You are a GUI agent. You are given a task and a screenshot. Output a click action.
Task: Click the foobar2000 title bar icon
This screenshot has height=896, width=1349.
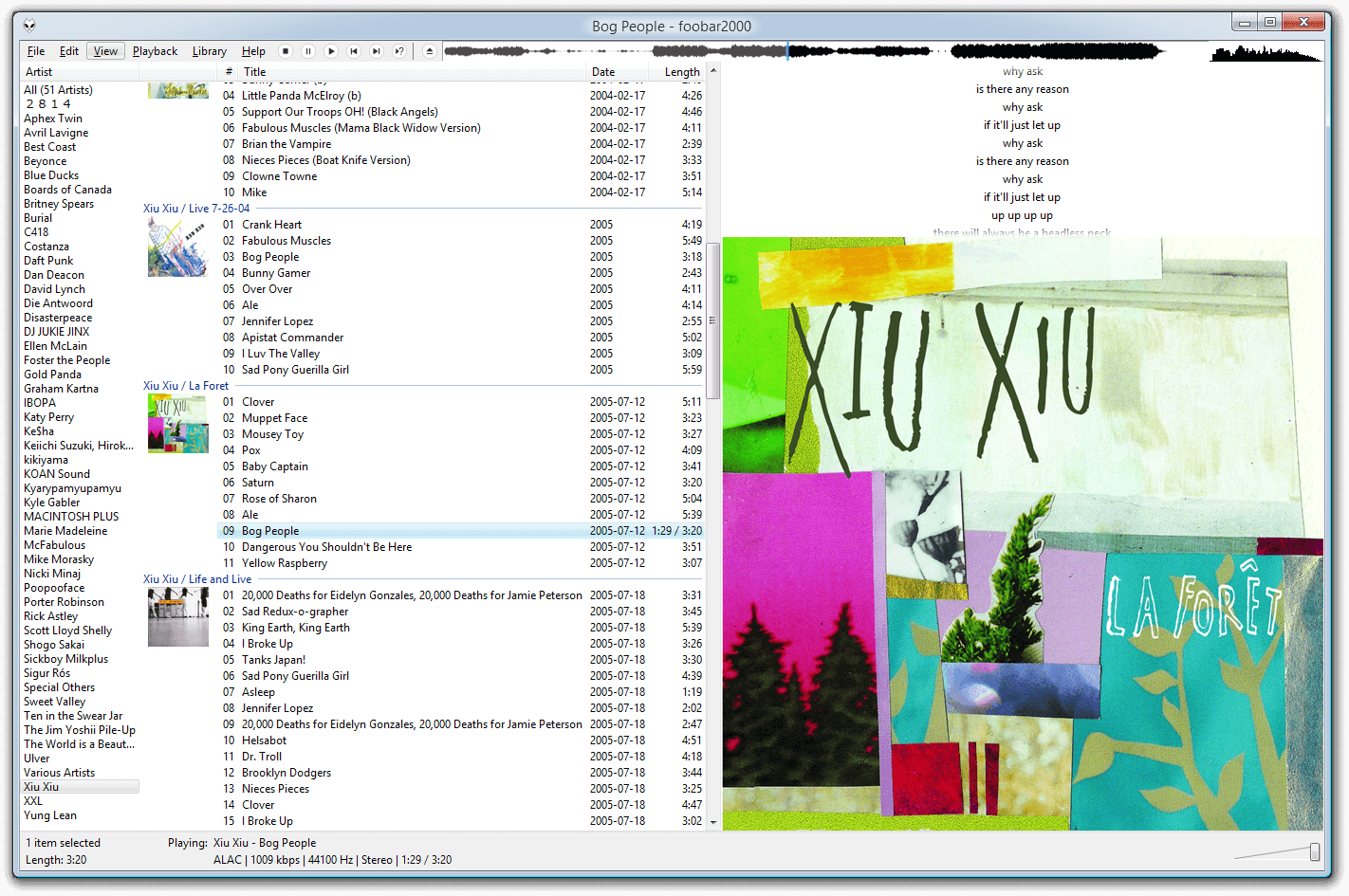30,26
